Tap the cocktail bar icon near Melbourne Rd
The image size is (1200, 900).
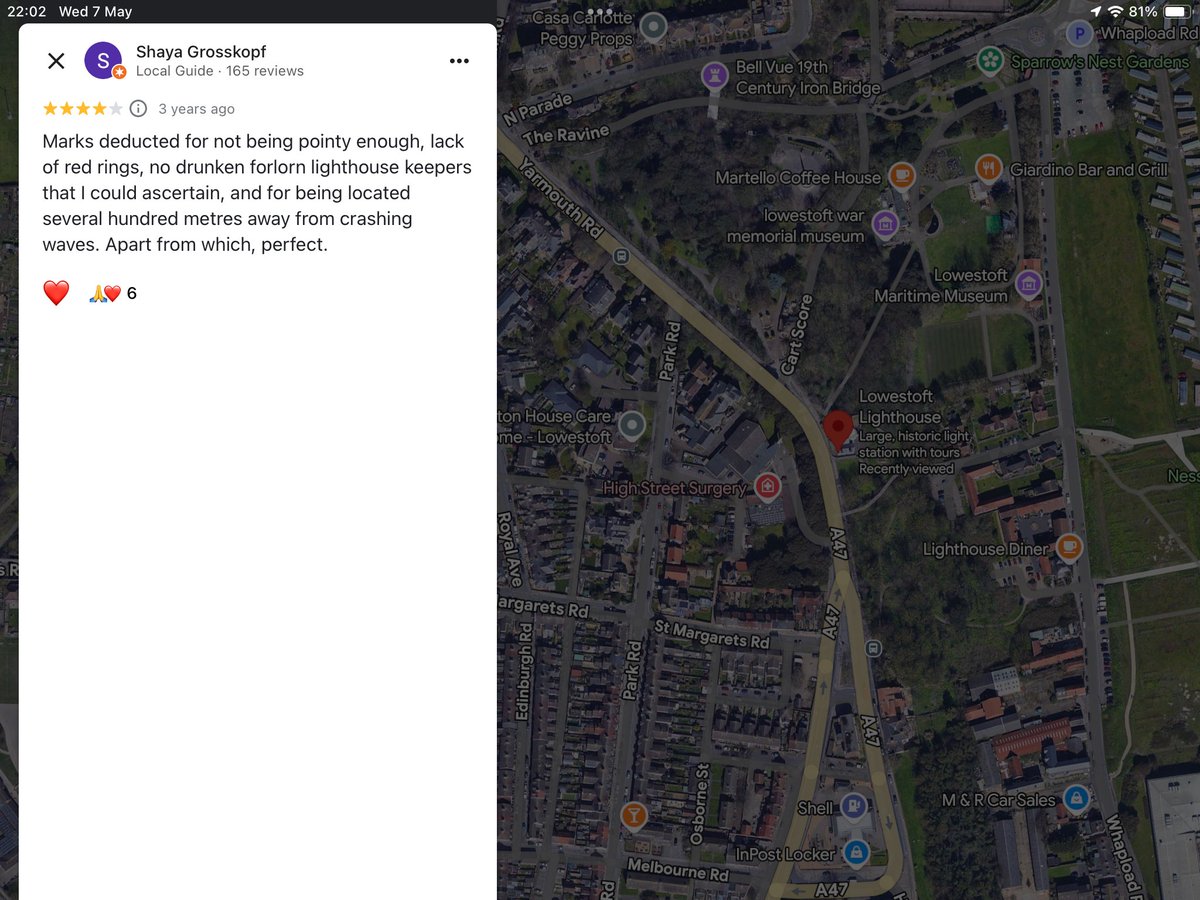pyautogui.click(x=633, y=815)
